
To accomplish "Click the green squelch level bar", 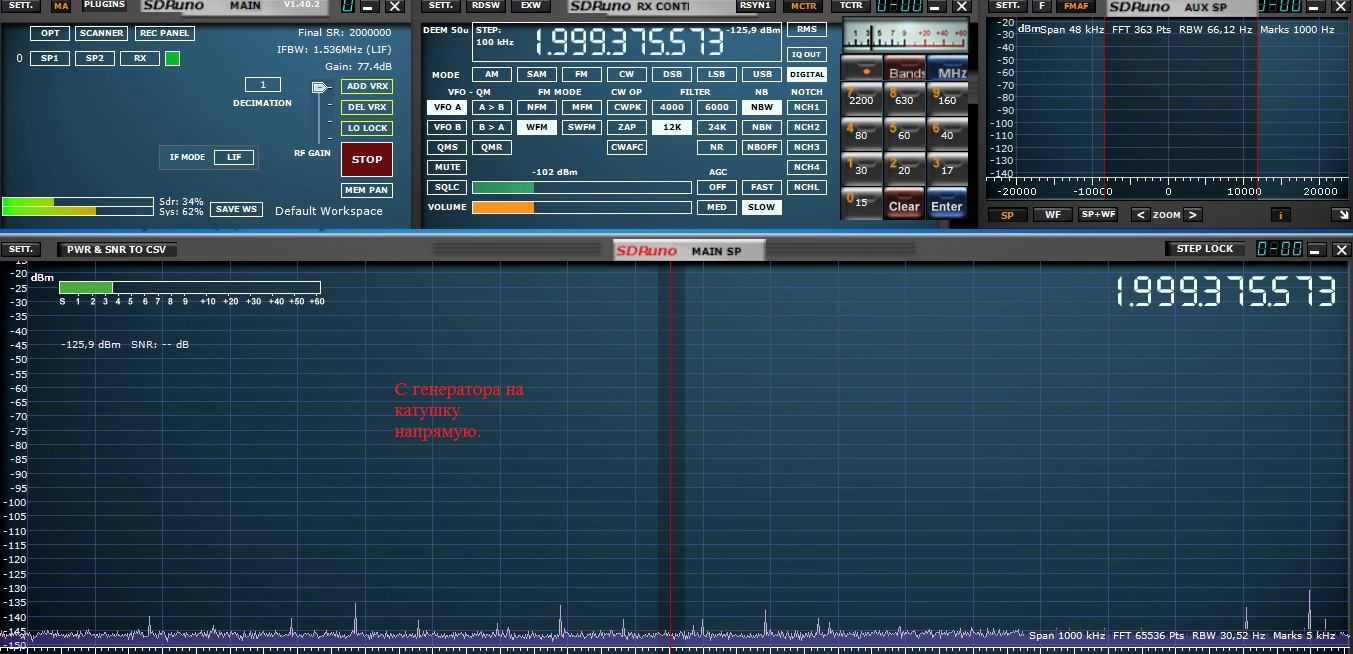I will [x=503, y=187].
